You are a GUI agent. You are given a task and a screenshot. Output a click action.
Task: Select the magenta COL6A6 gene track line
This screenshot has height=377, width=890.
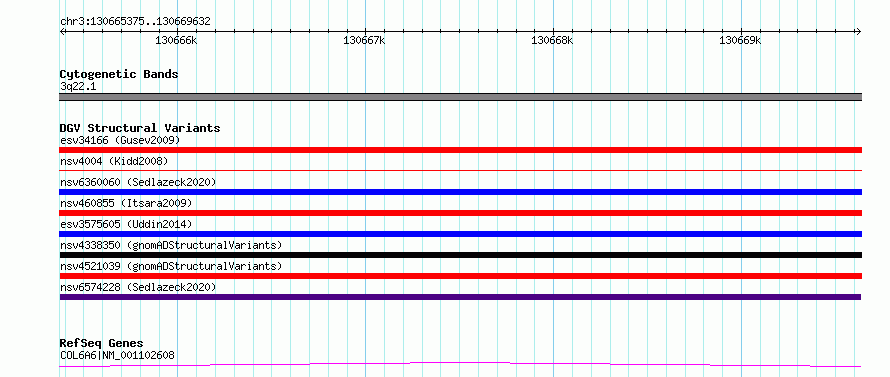tap(460, 365)
